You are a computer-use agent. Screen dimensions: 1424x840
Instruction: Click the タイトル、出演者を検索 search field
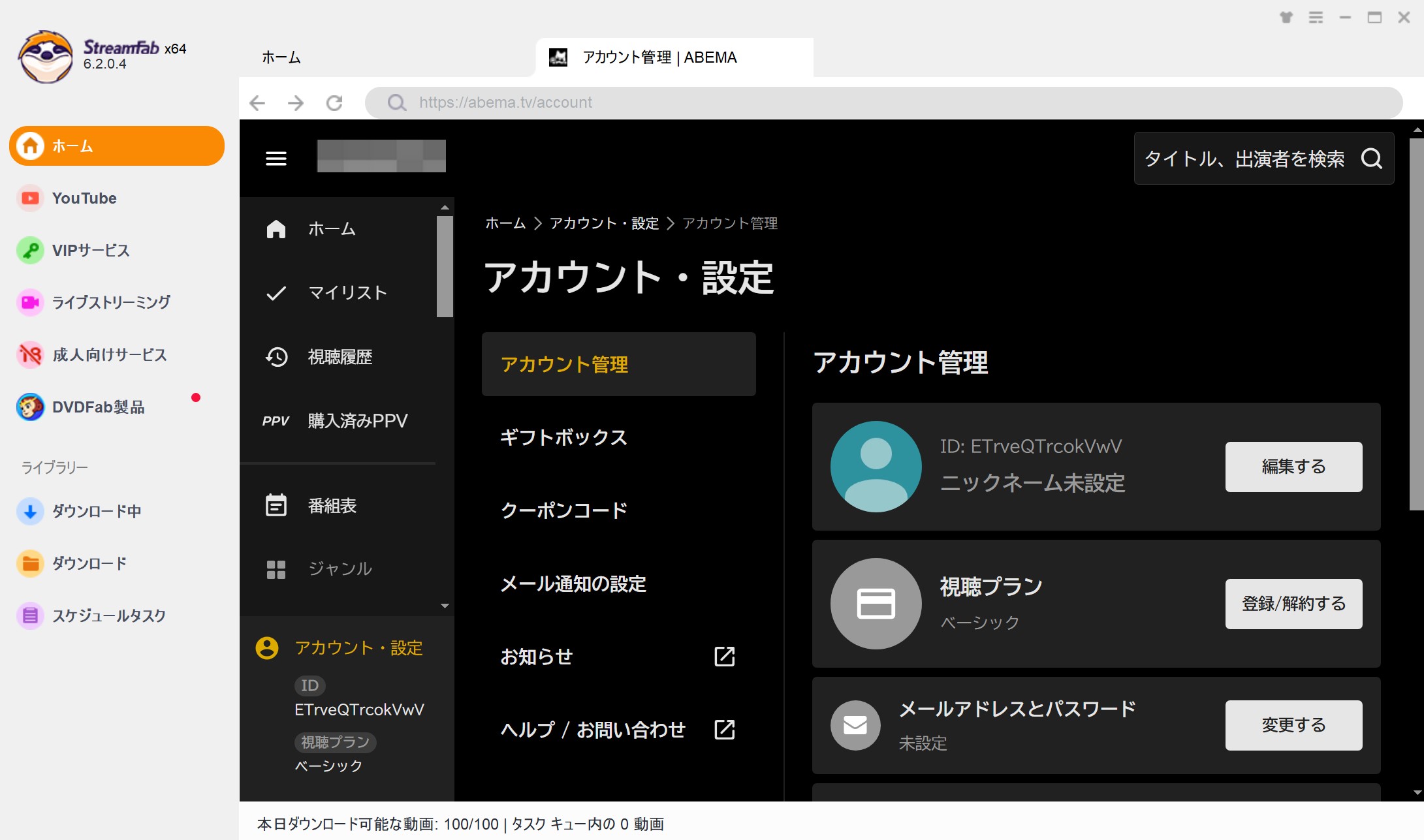point(1244,159)
